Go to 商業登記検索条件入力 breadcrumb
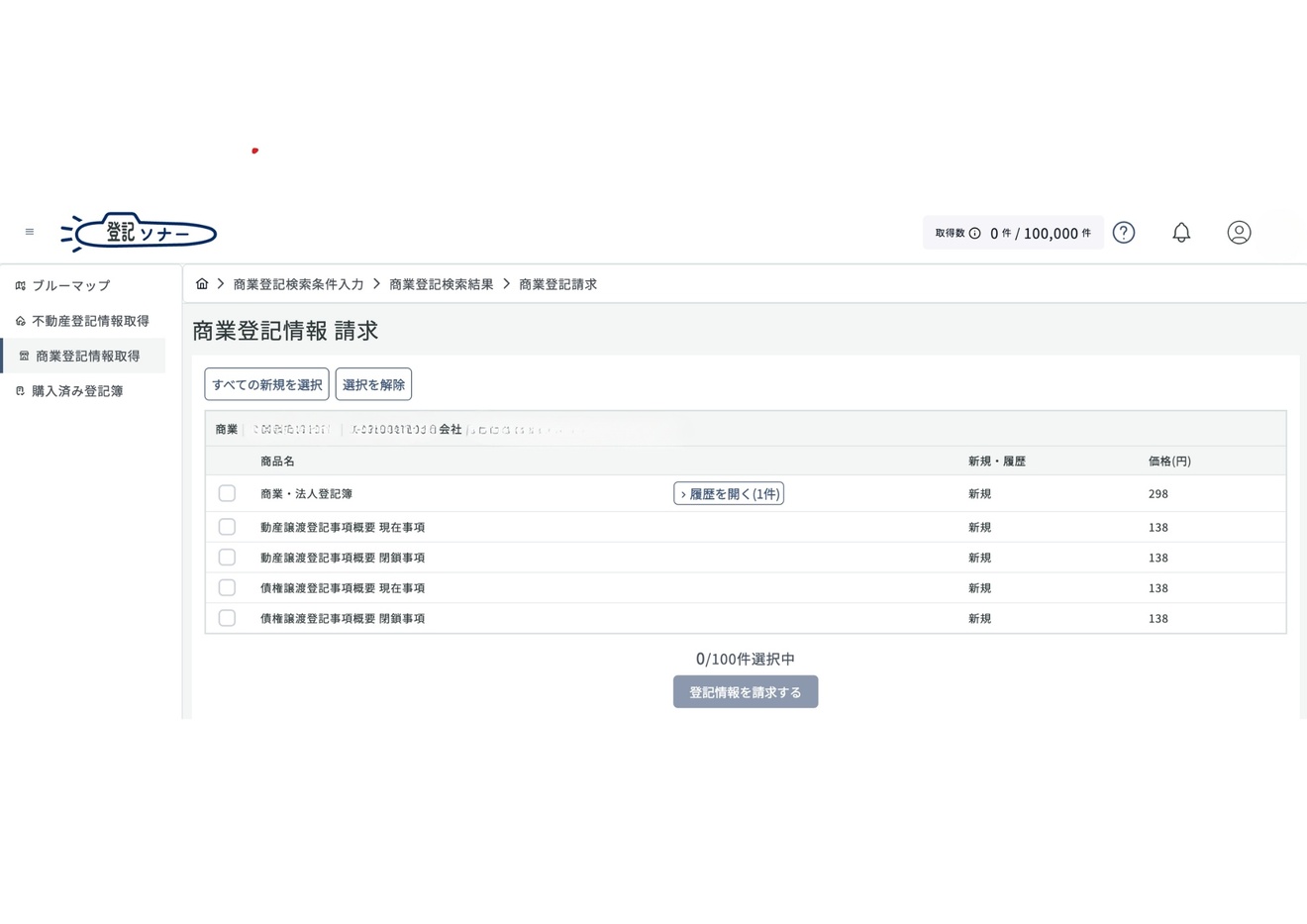The image size is (1307, 924). point(298,284)
